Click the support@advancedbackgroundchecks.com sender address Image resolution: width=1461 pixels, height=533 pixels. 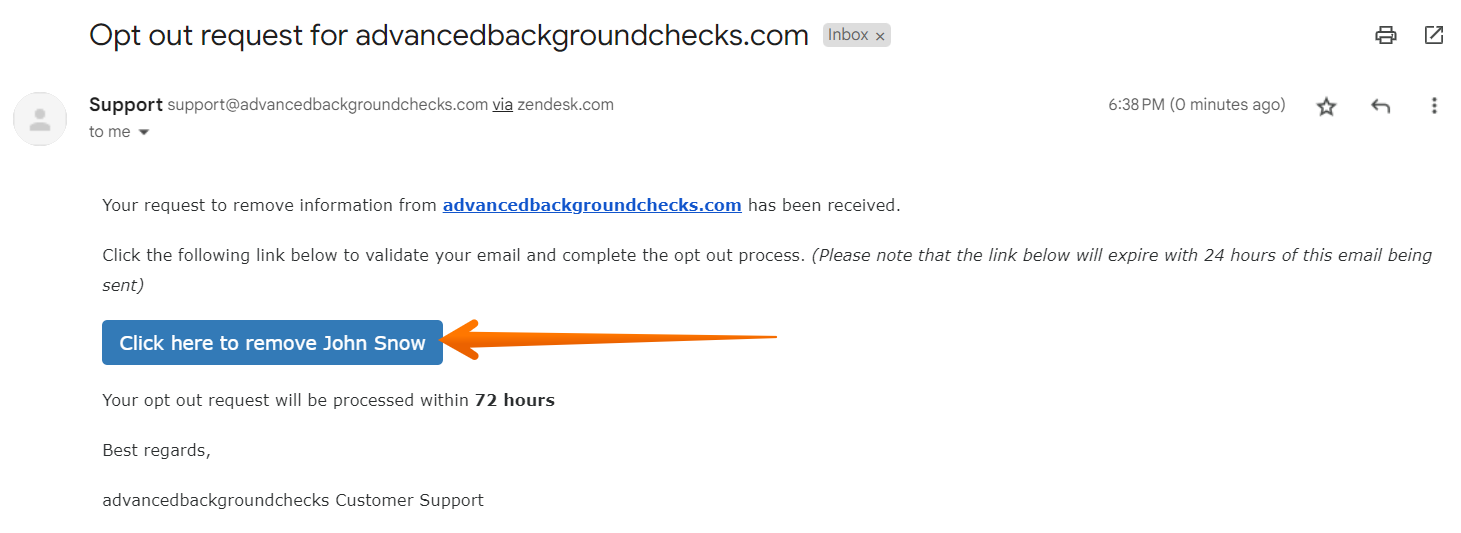(327, 105)
